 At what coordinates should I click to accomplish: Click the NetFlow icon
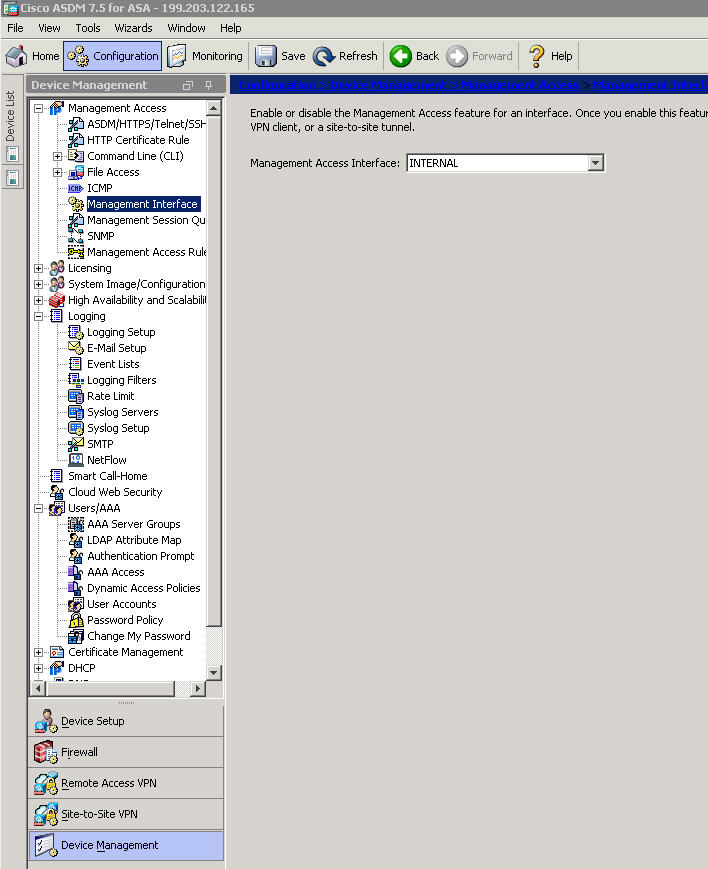tap(75, 460)
